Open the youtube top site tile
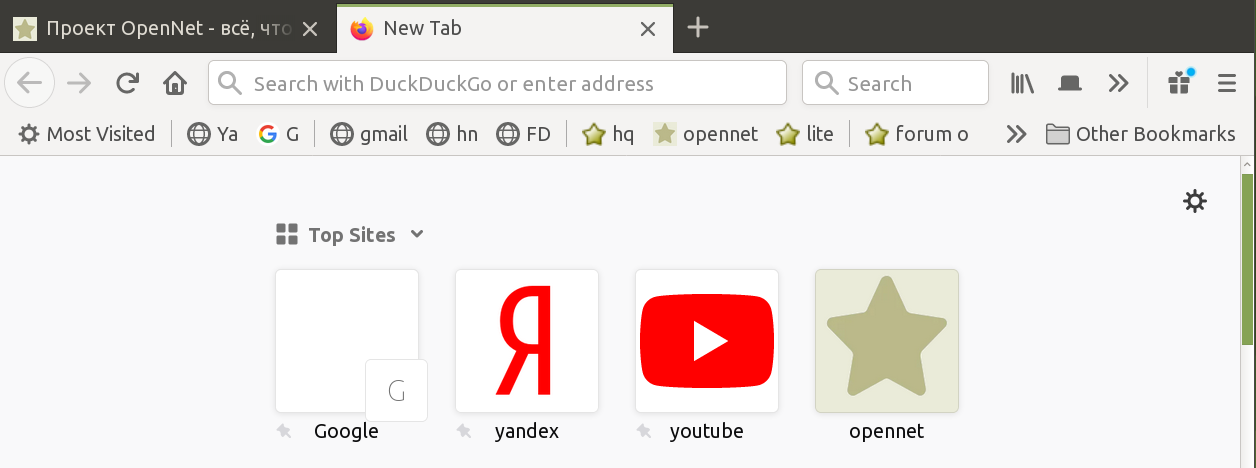The image size is (1256, 468). coord(707,341)
